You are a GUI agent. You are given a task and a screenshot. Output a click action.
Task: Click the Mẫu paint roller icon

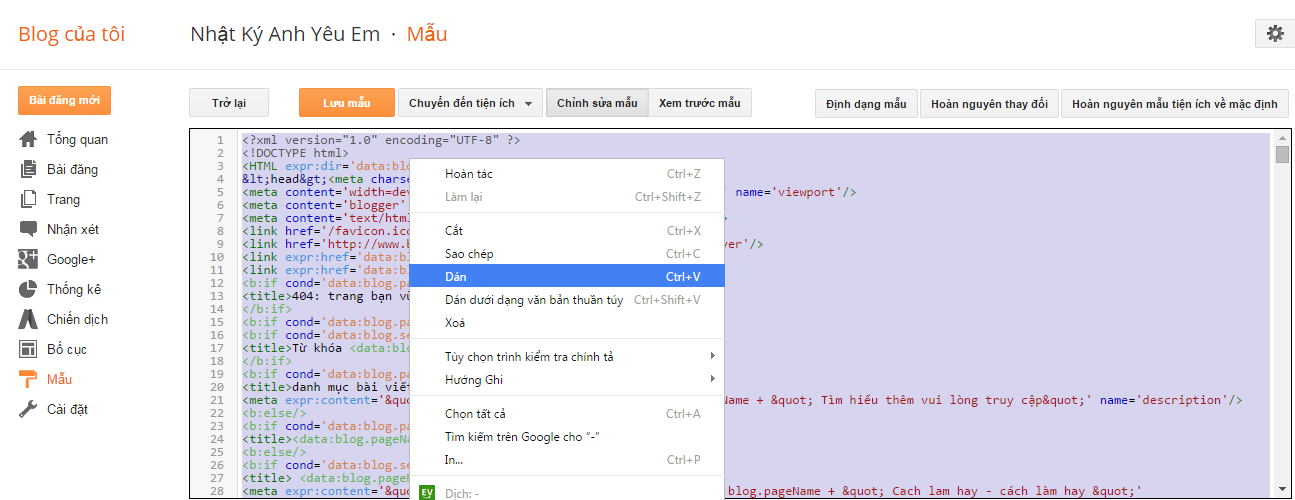(28, 379)
